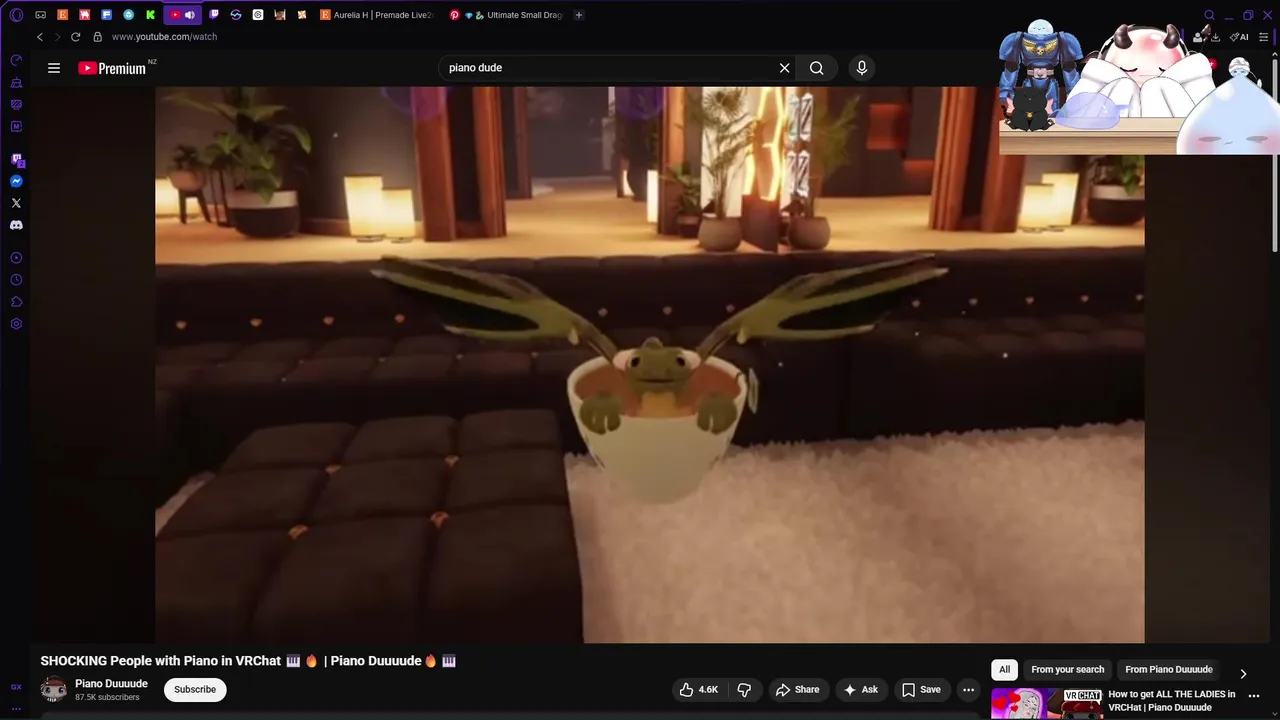
Task: Open Twitch panel in the sidebar
Action: point(16,159)
